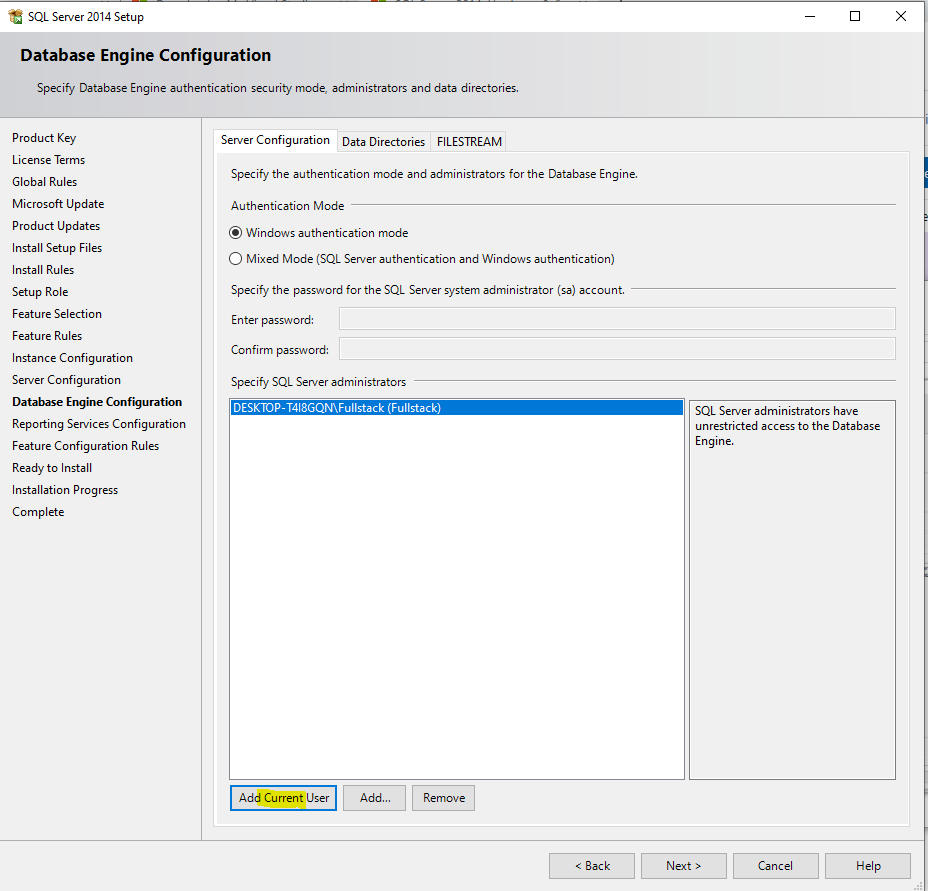
Task: Click Back to return to previous step
Action: coord(591,866)
